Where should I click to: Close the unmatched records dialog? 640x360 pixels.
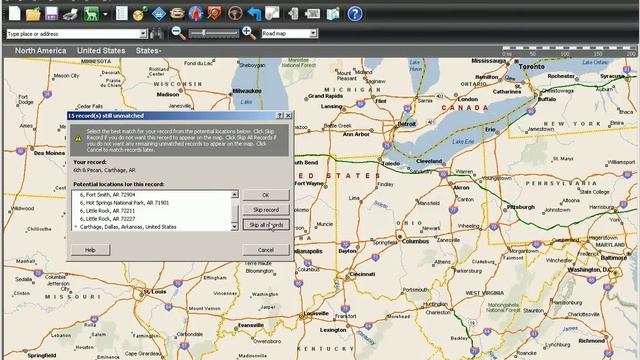click(x=288, y=116)
